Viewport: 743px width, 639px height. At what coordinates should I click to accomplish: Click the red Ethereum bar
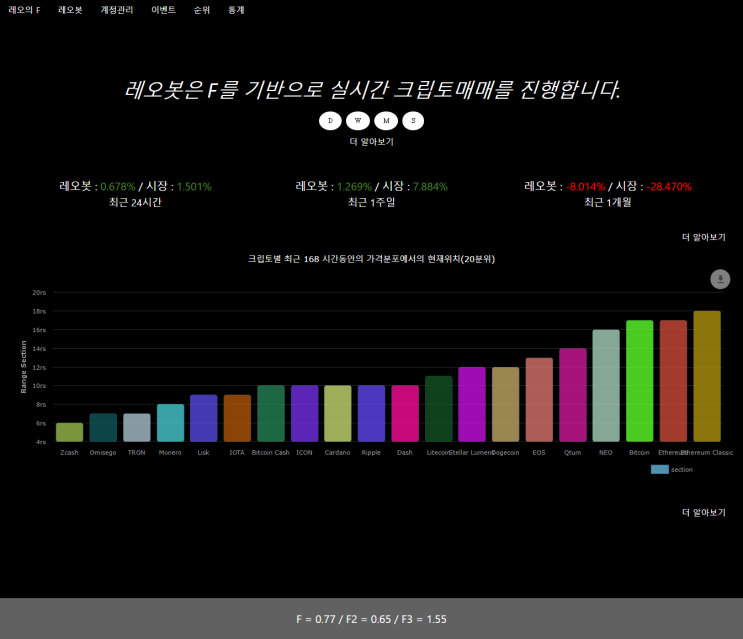click(x=673, y=381)
